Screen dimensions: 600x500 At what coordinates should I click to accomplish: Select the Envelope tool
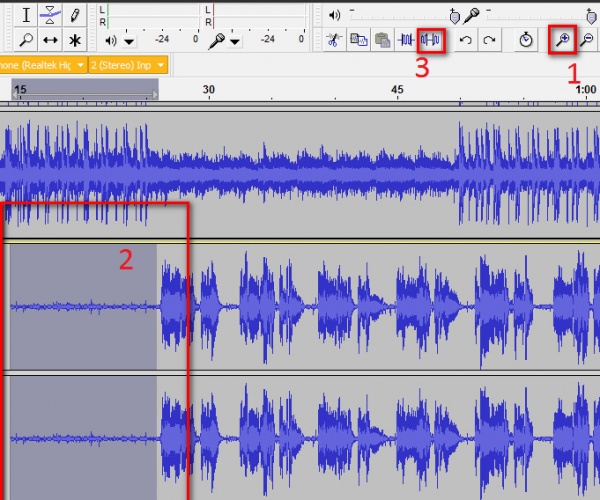point(50,16)
